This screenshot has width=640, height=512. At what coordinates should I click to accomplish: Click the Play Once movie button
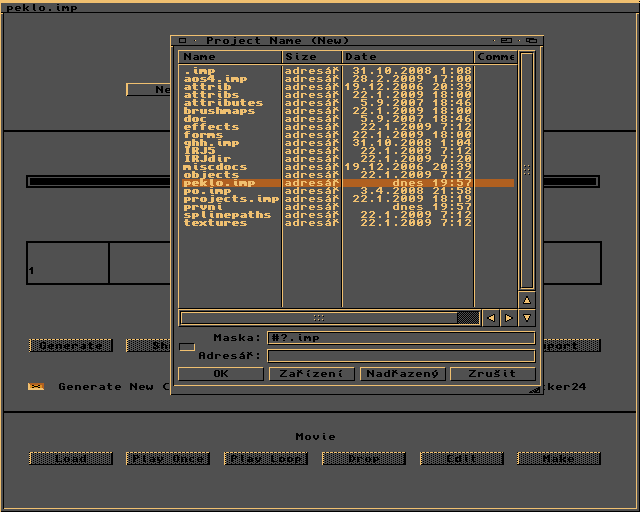point(168,459)
